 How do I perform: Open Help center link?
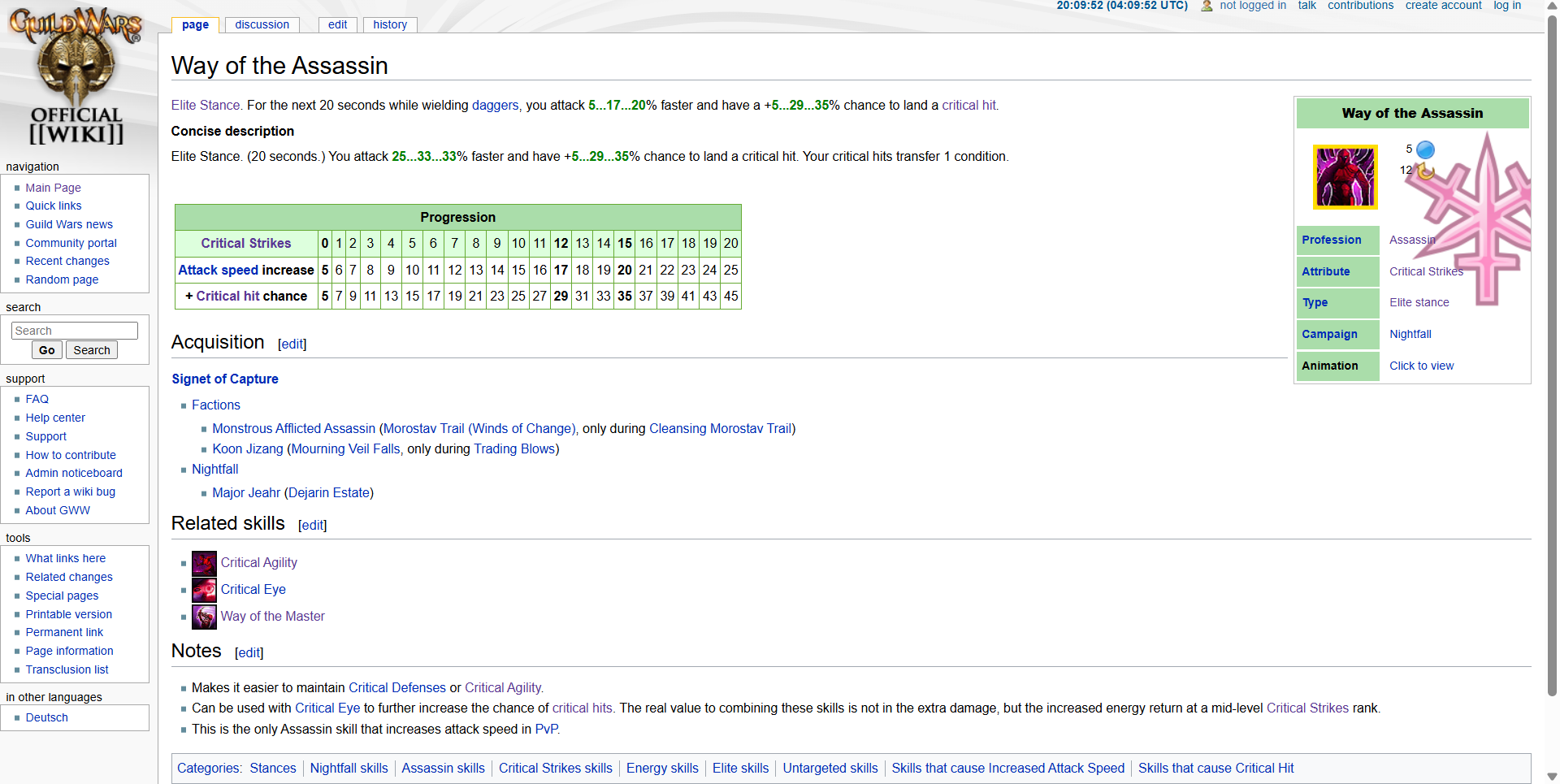pos(55,418)
